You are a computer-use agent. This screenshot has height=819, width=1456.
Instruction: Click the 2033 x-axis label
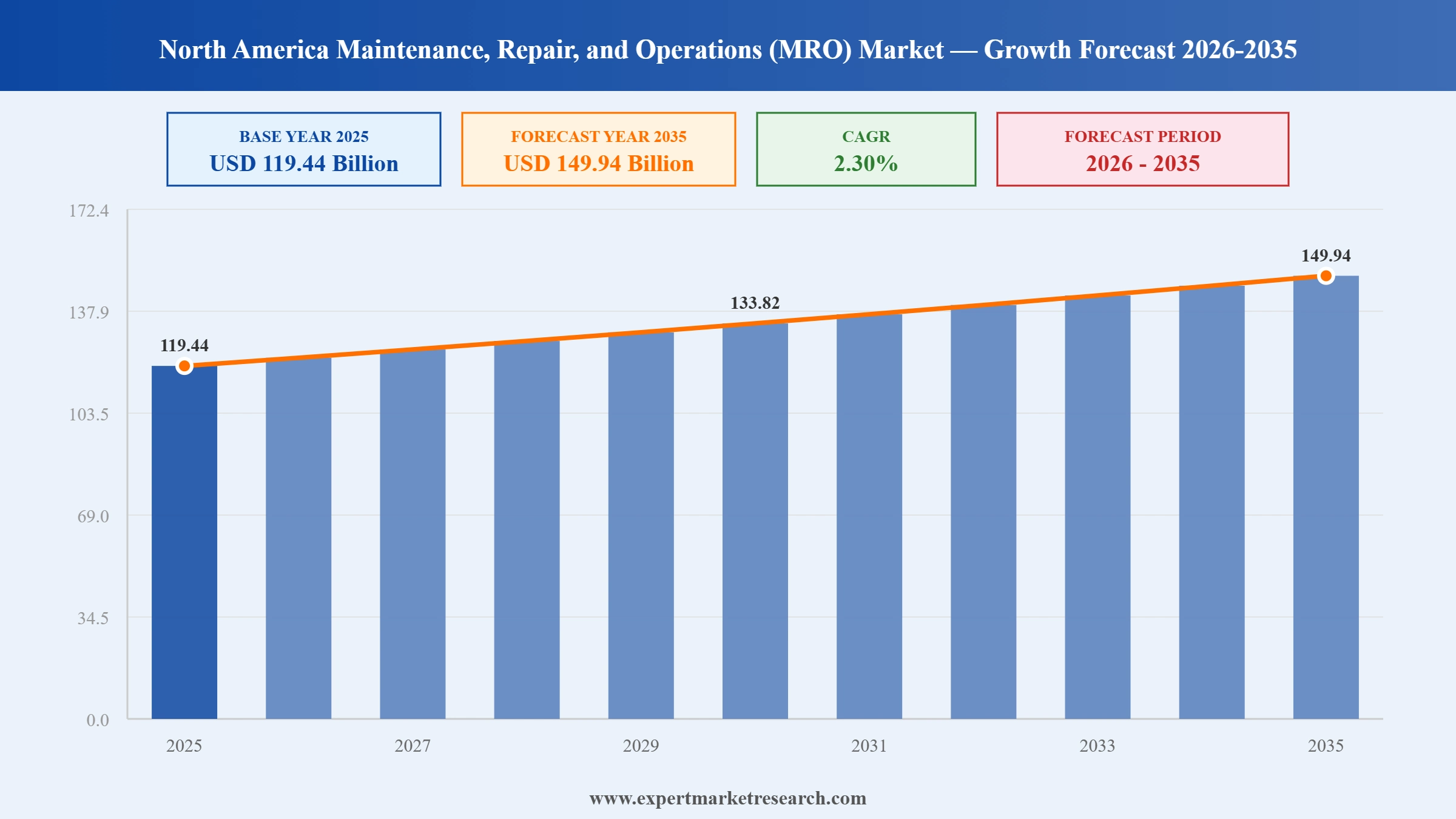pos(1097,746)
